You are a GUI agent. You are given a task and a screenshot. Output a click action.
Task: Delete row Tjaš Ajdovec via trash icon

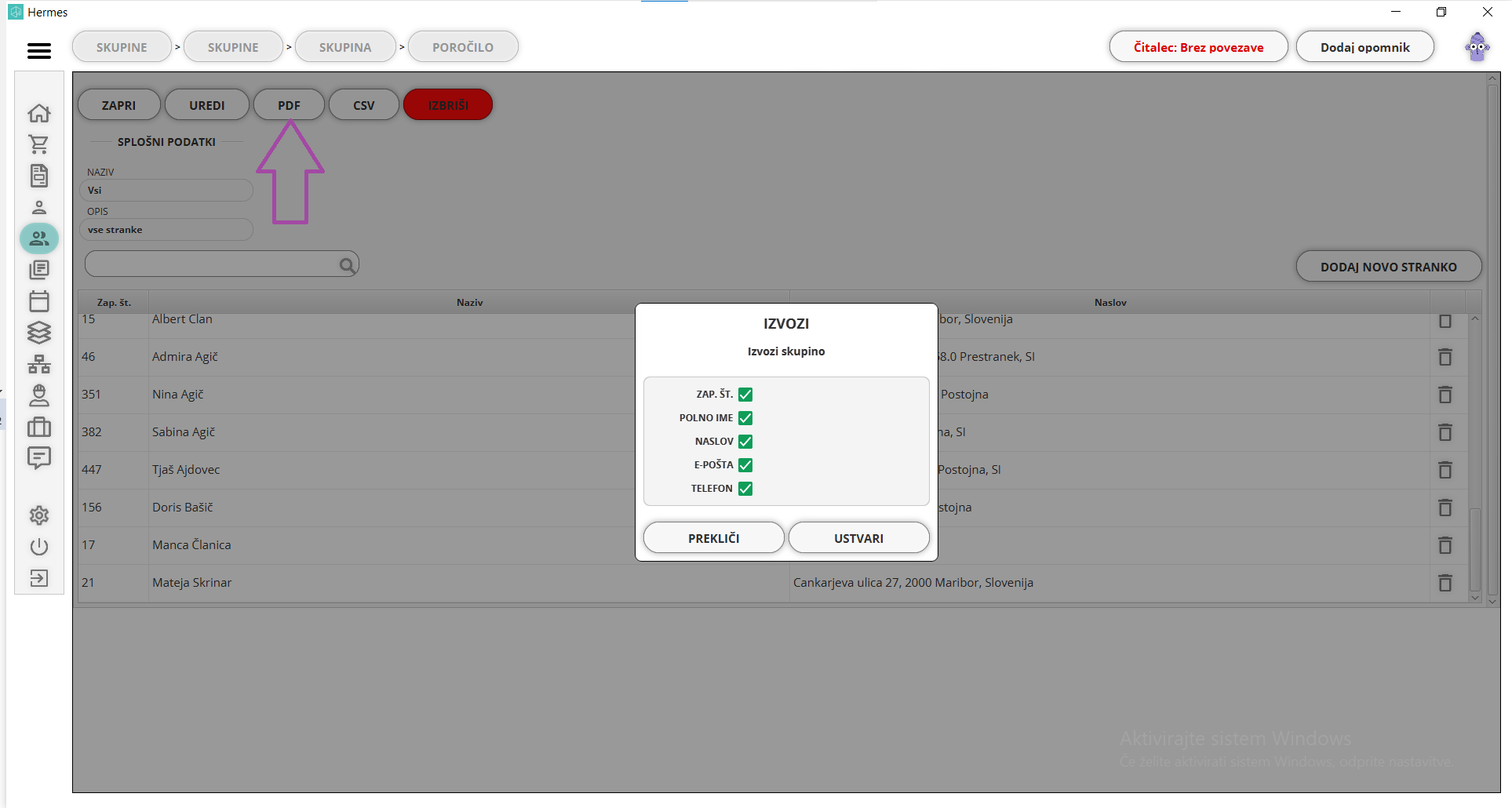point(1445,470)
